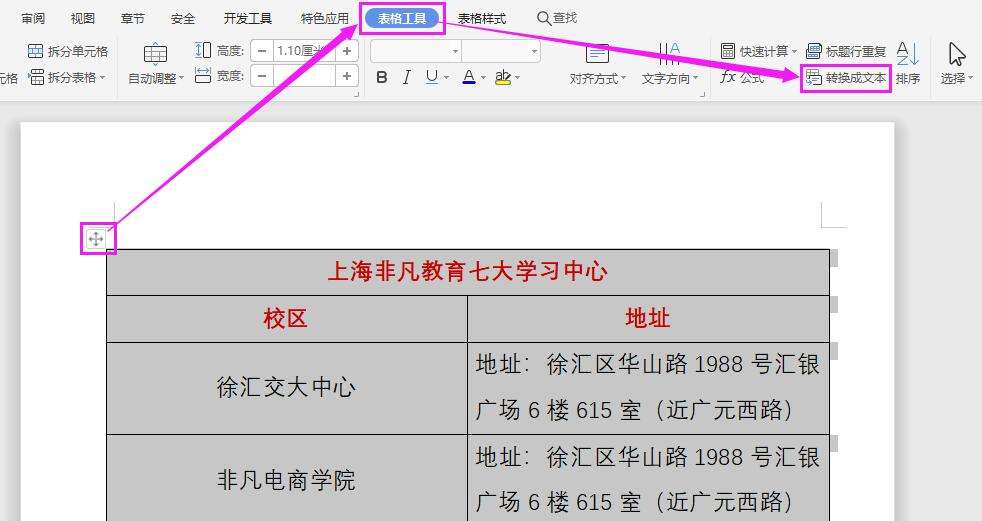Apply the yellow text highlight color
The height and width of the screenshot is (521, 982).
click(503, 77)
